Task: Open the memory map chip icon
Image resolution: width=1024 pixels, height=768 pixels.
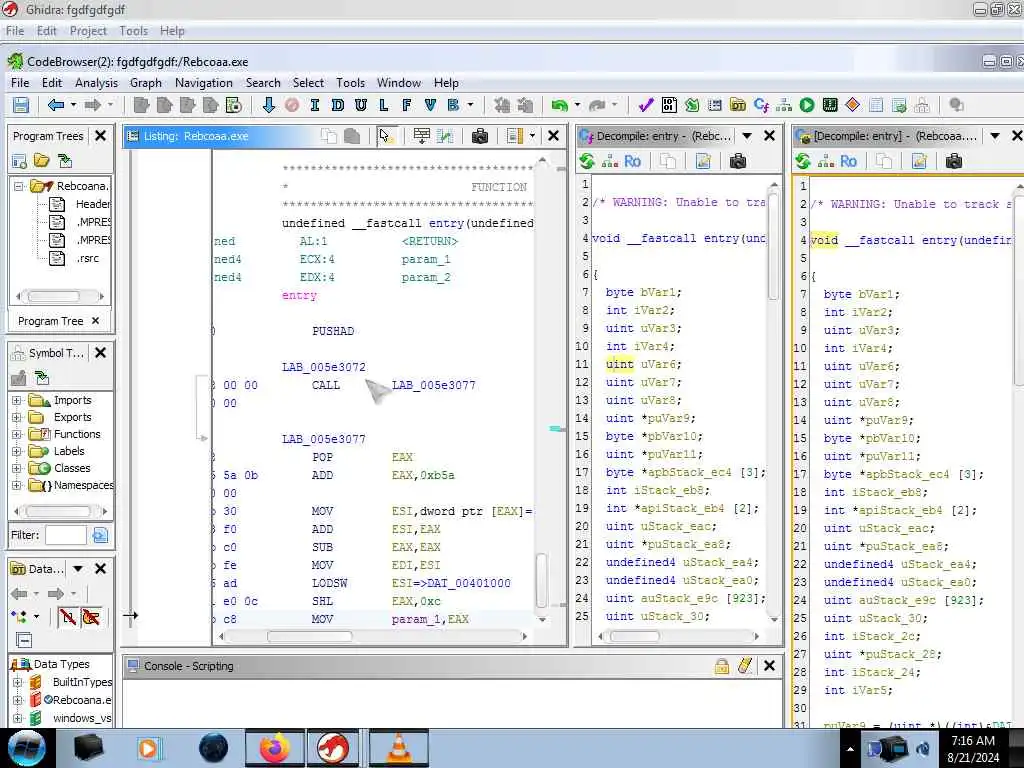Action: (830, 105)
